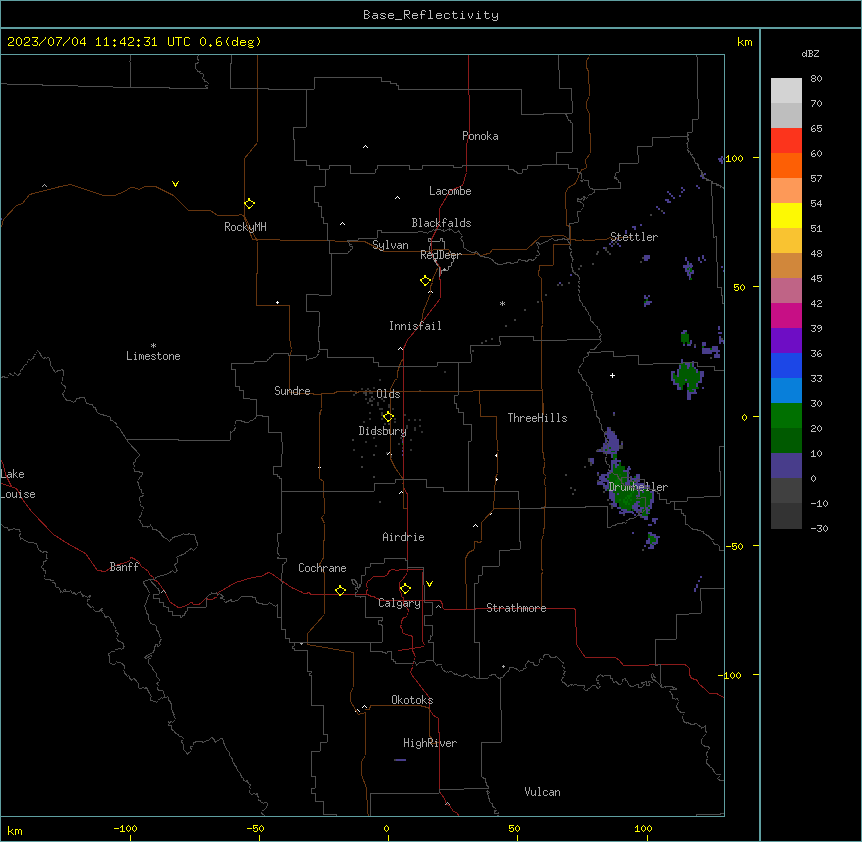
Task: Select the HighRiver label
Action: [x=430, y=743]
